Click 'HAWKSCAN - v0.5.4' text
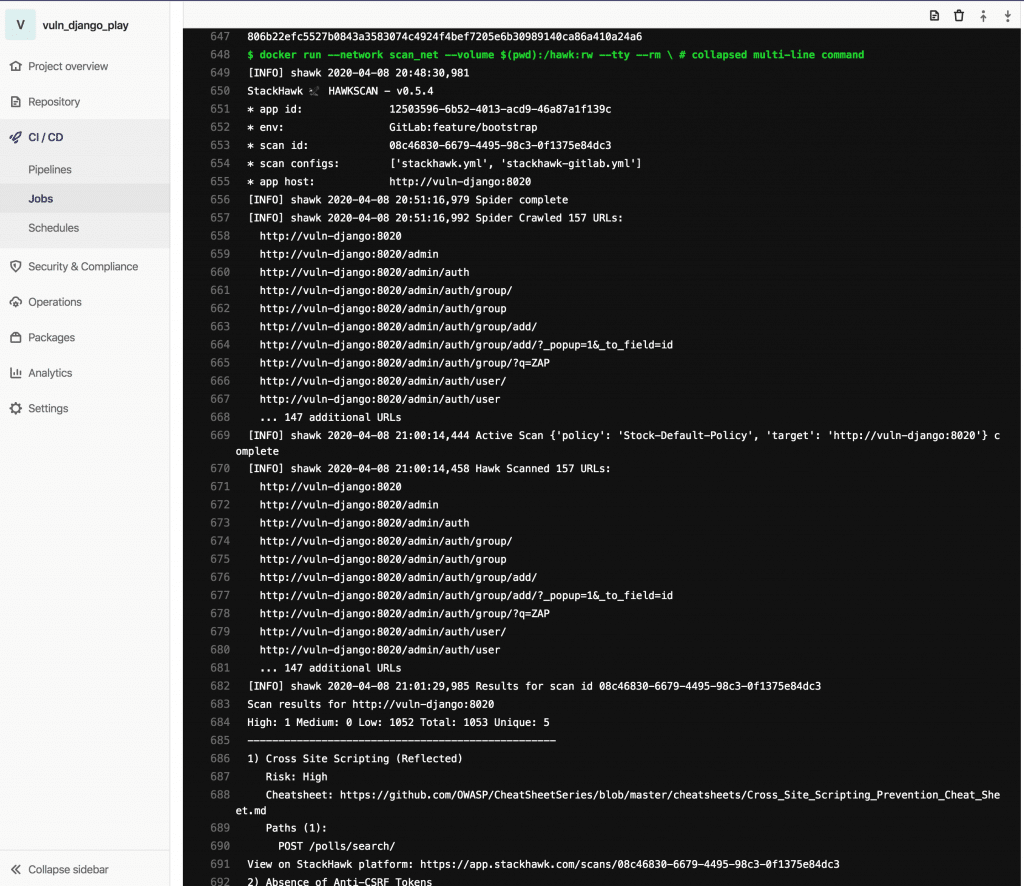The width and height of the screenshot is (1024, 886). [x=381, y=91]
